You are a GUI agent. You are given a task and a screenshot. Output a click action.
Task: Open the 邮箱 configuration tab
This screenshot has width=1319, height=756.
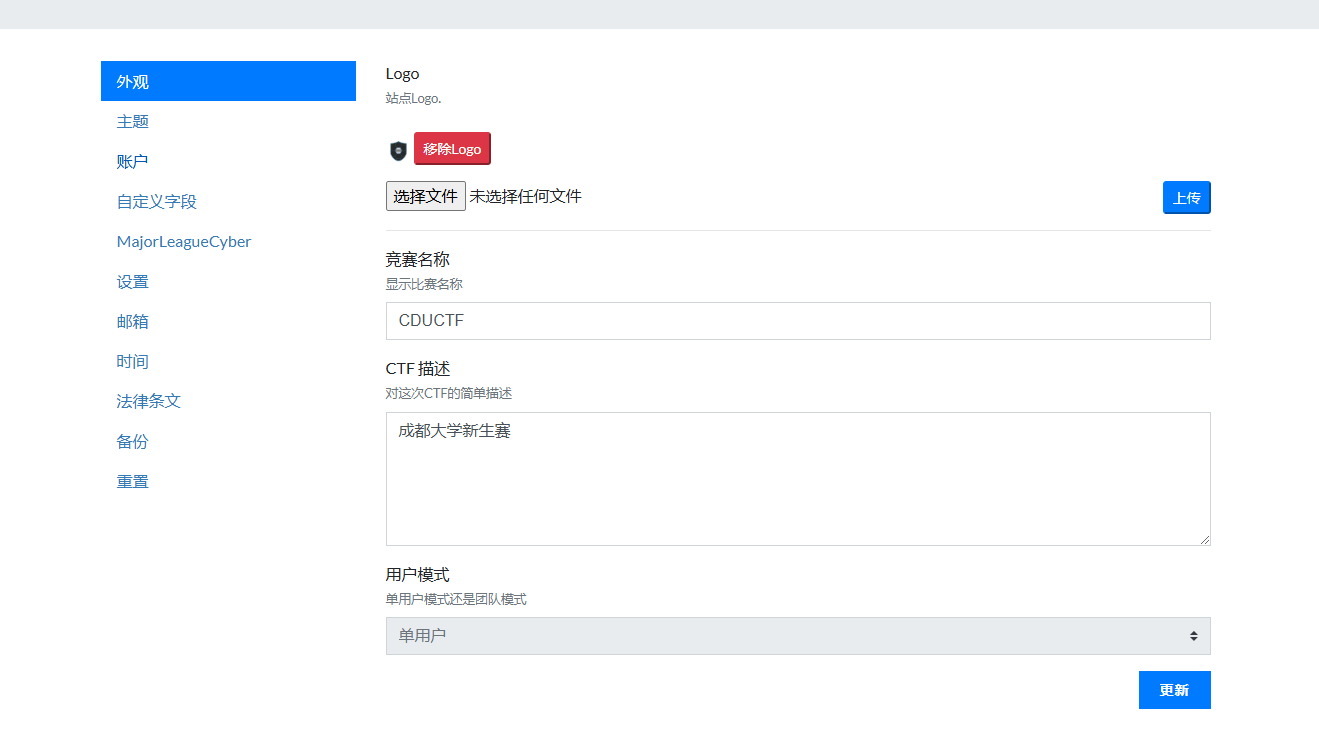coord(133,322)
